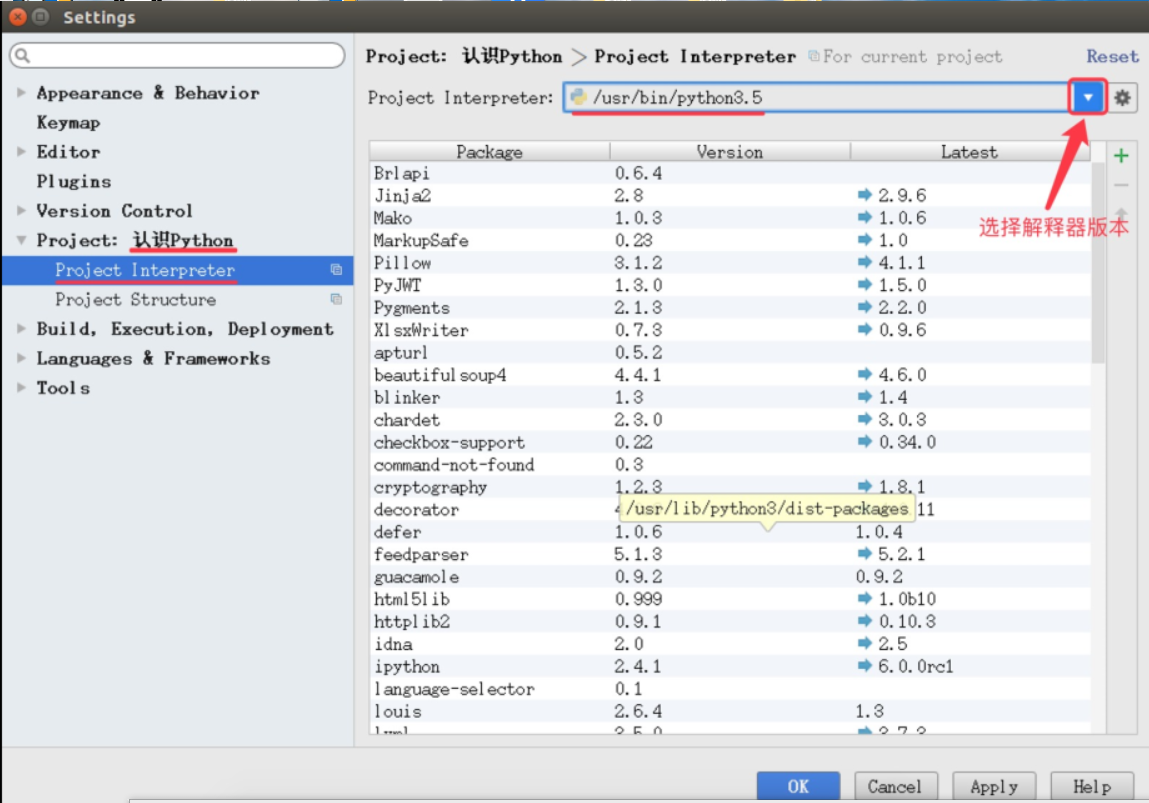The image size is (1149, 803).
Task: Click the Cancel button
Action: point(895,786)
